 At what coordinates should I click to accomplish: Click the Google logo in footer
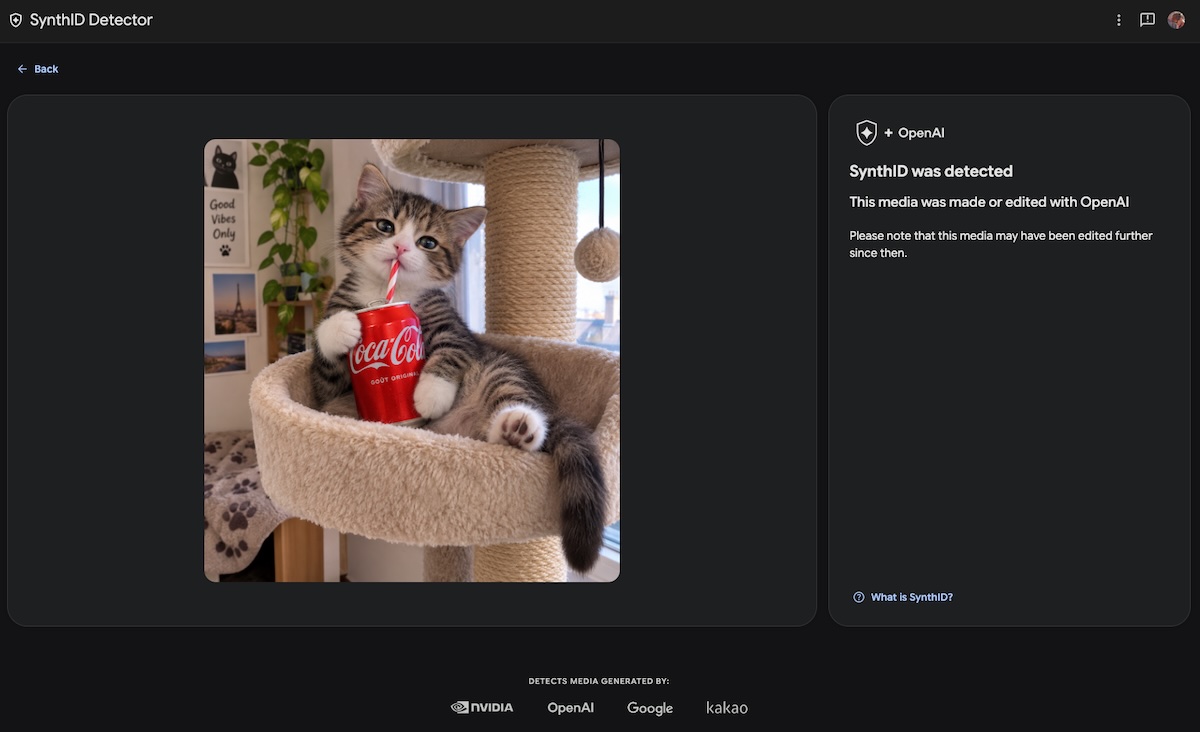tap(650, 708)
